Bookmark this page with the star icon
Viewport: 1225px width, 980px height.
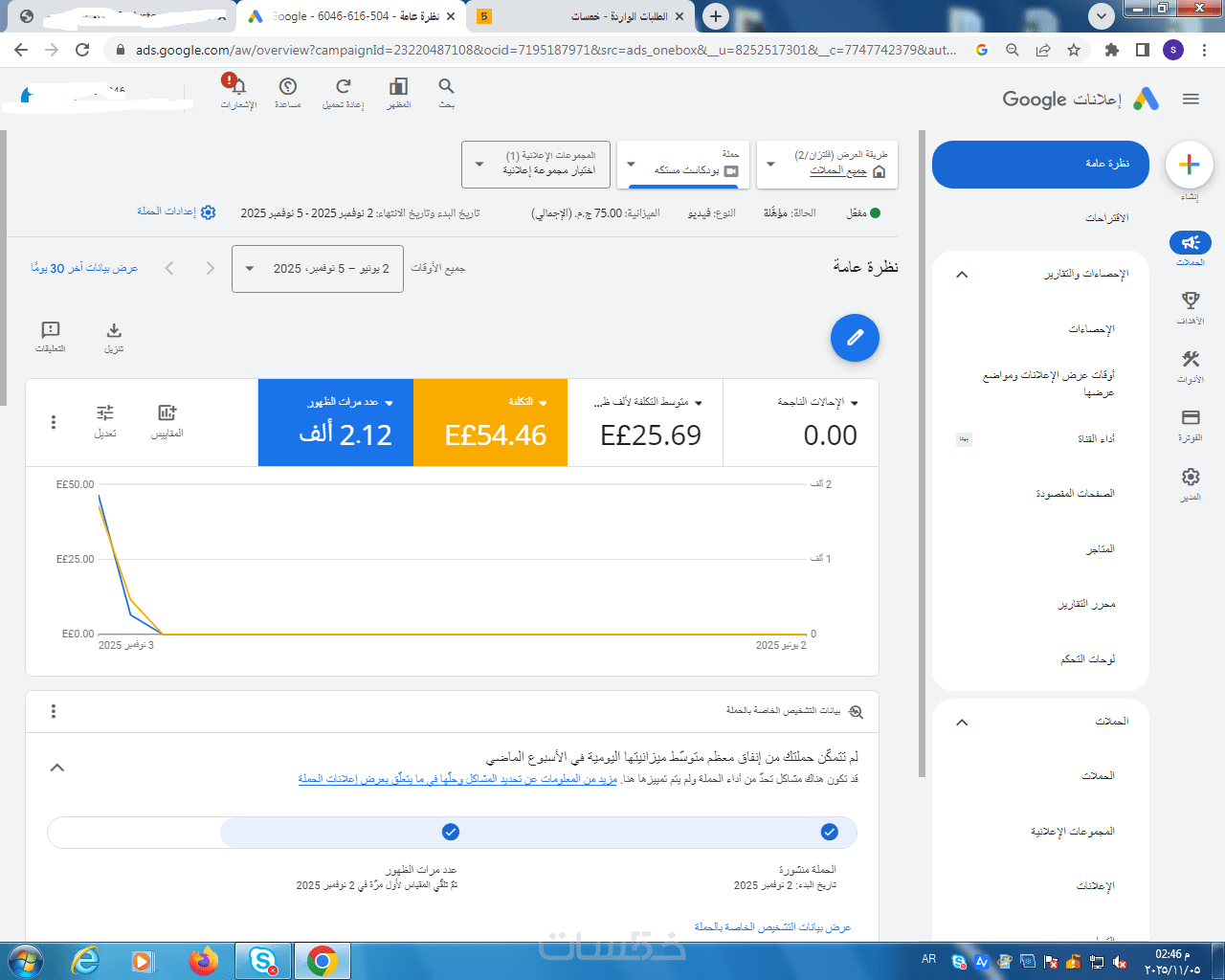[x=1074, y=50]
